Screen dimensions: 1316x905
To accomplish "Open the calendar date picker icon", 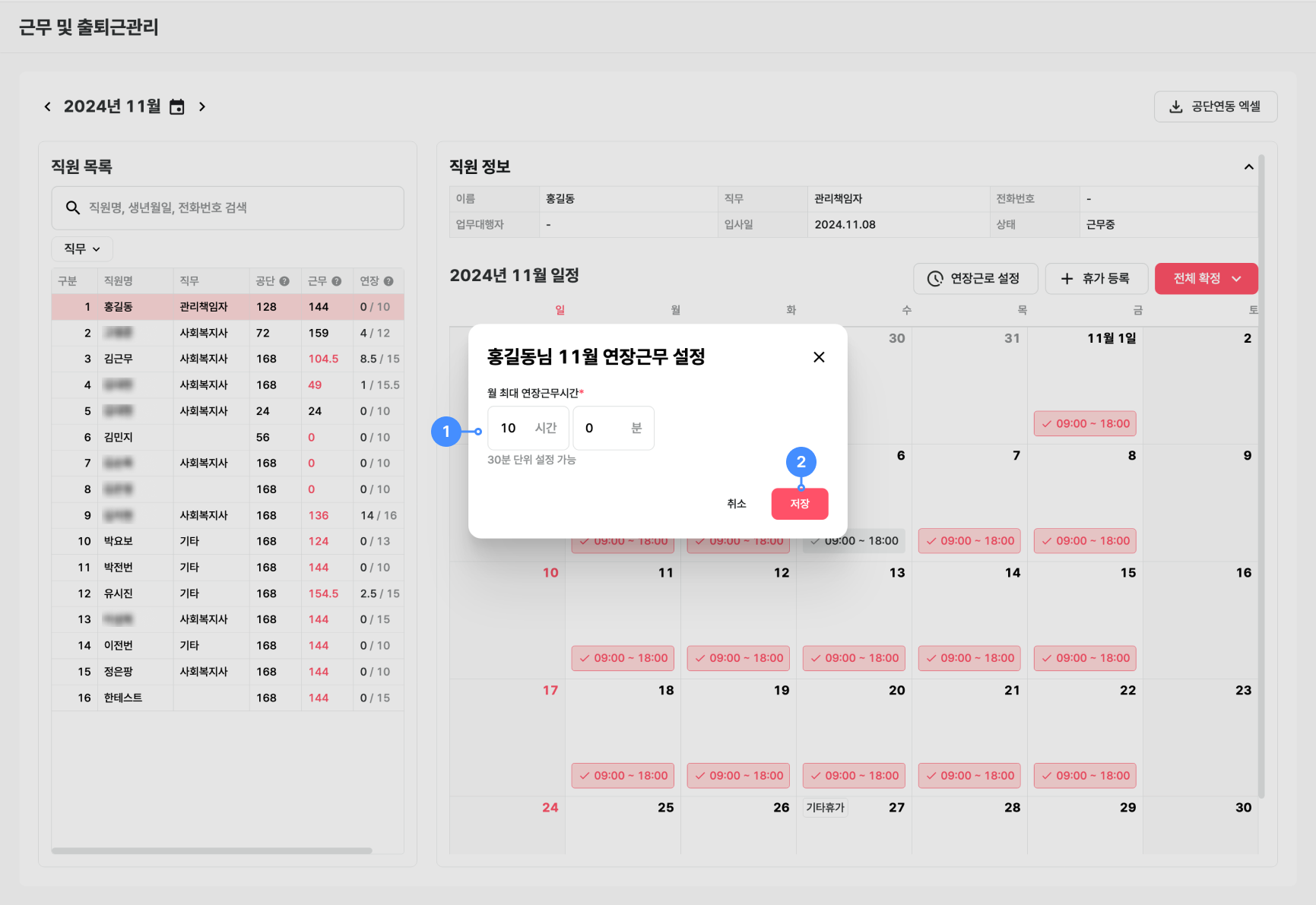I will pos(177,107).
